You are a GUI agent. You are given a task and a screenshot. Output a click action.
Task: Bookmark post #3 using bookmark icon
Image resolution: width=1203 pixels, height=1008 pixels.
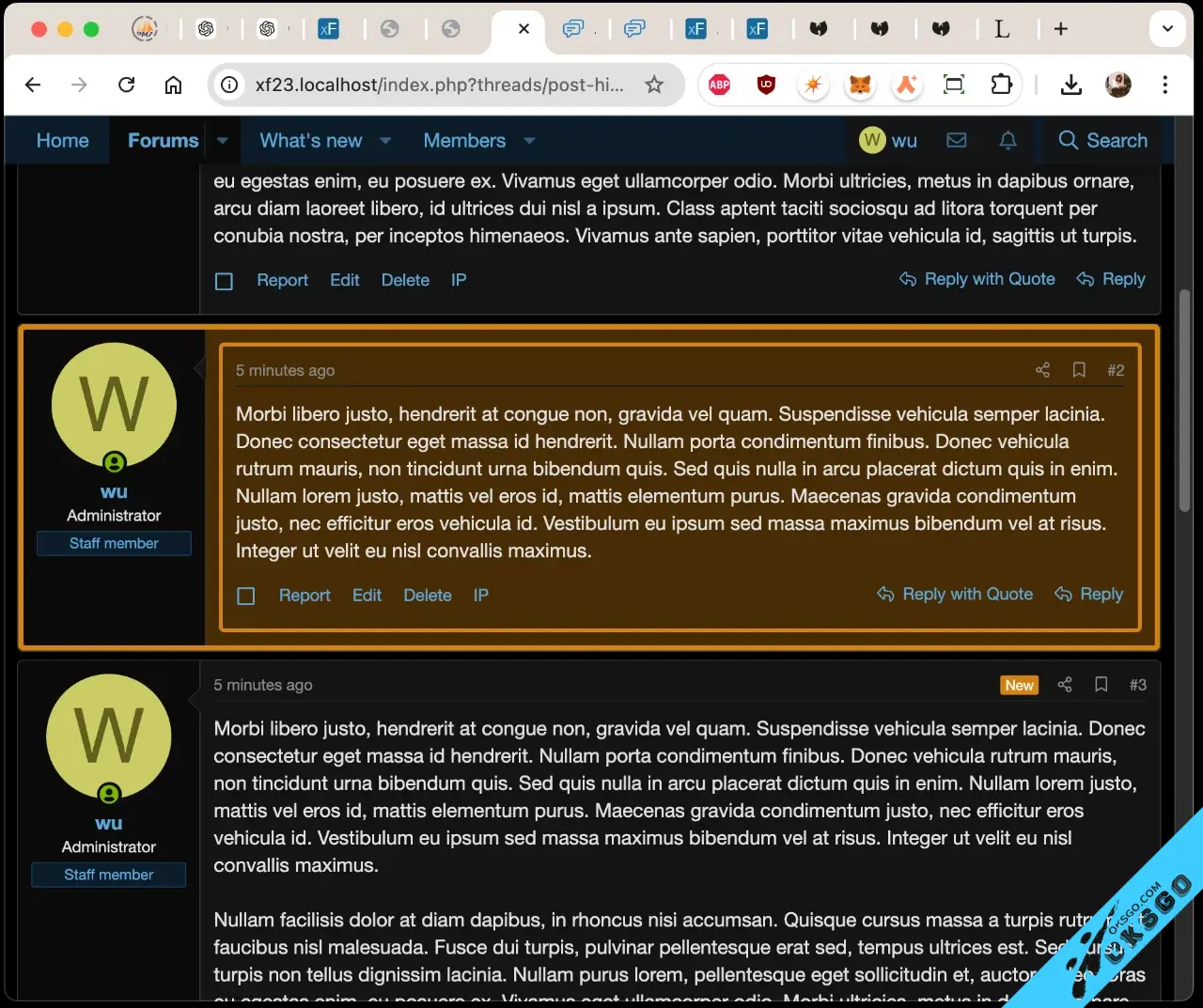click(1101, 685)
